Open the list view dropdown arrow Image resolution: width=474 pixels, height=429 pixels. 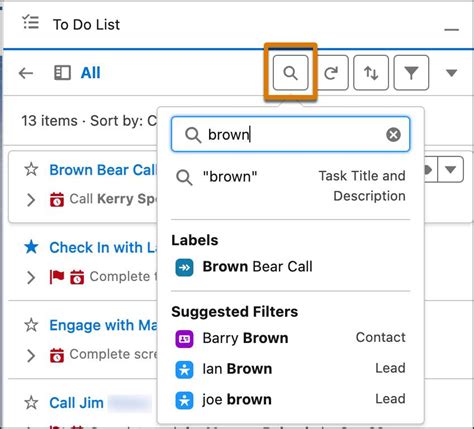[x=451, y=73]
